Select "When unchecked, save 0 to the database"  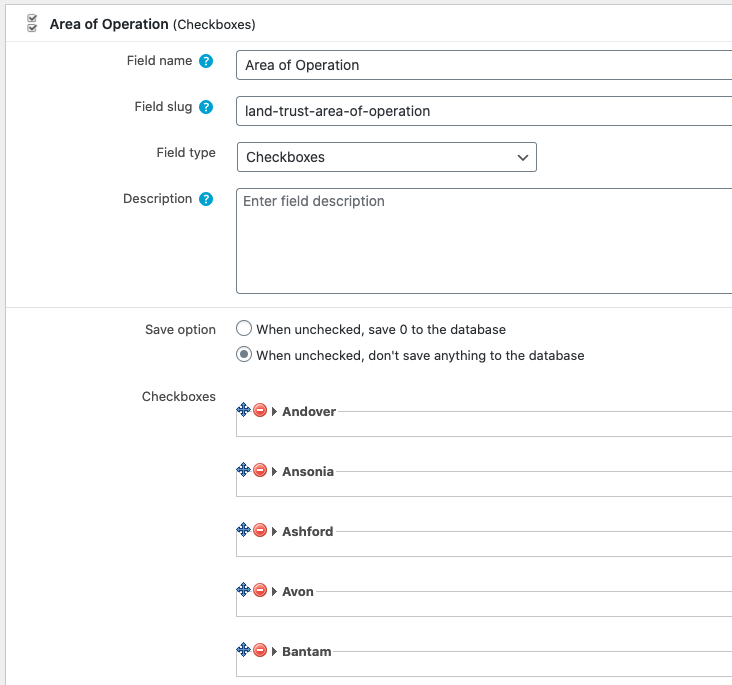[x=244, y=328]
